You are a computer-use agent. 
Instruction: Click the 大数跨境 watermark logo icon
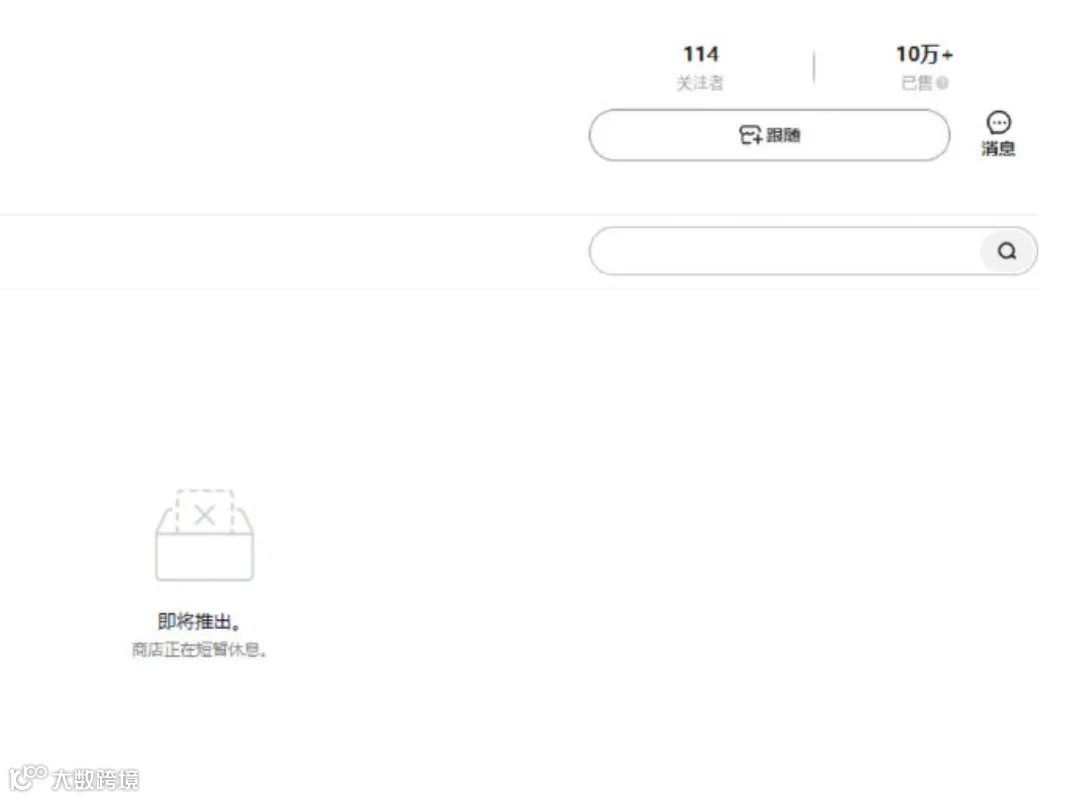tap(27, 778)
